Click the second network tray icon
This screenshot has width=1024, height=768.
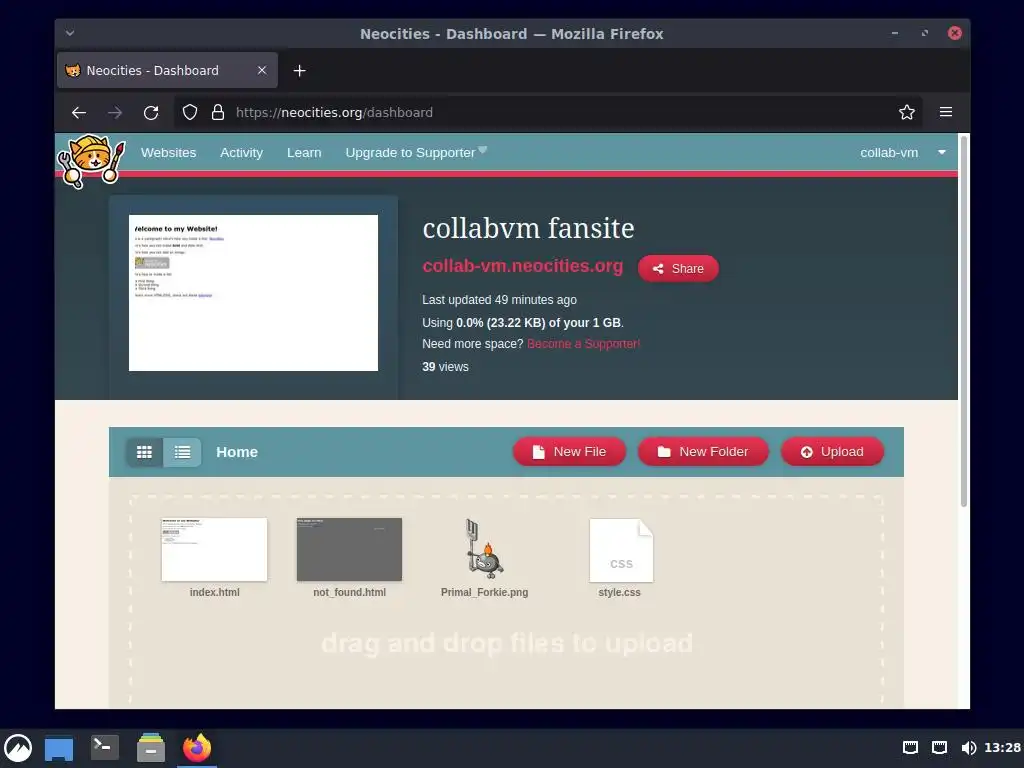939,748
